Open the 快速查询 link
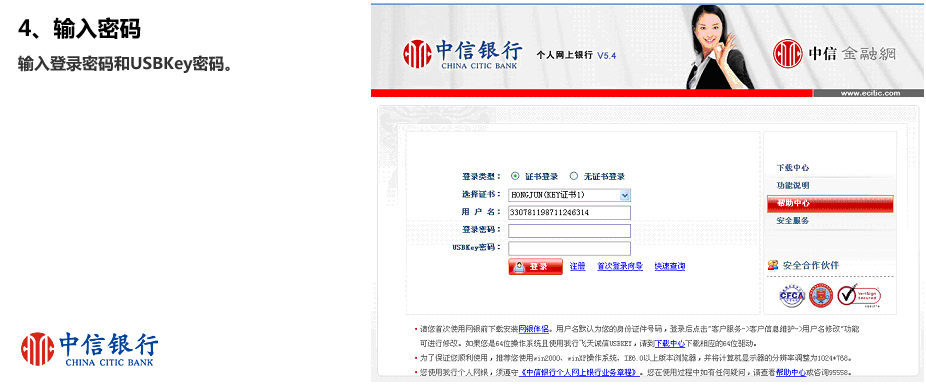The height and width of the screenshot is (388, 926). pos(670,267)
